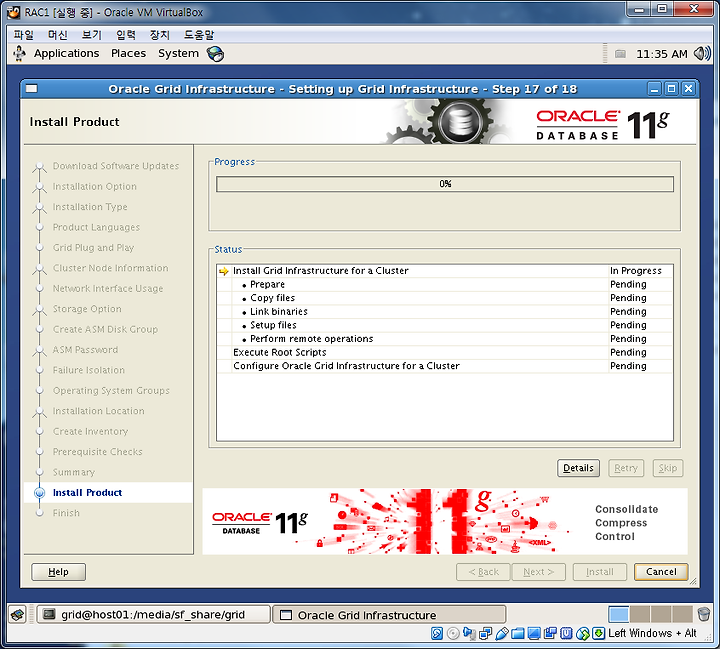Click the Help button
720x649 pixels.
pyautogui.click(x=58, y=572)
